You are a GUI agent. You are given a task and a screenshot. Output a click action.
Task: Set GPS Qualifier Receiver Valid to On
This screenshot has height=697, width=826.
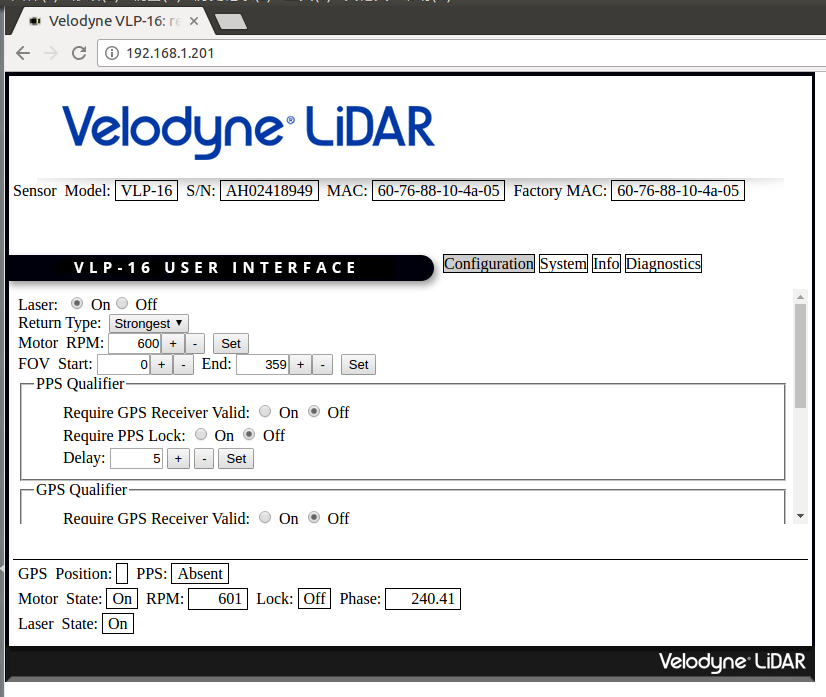coord(265,517)
